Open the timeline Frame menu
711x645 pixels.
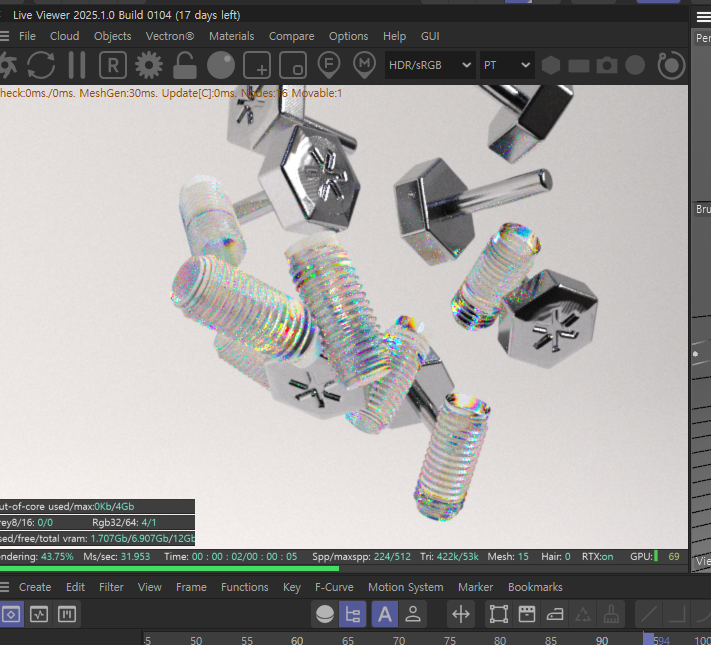point(191,587)
